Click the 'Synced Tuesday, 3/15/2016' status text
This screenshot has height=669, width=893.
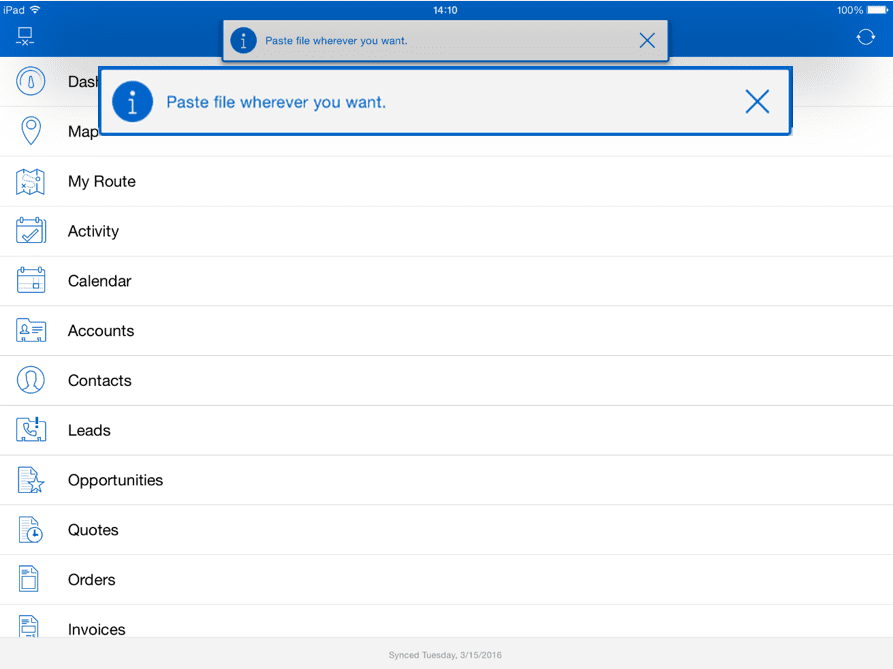445,655
